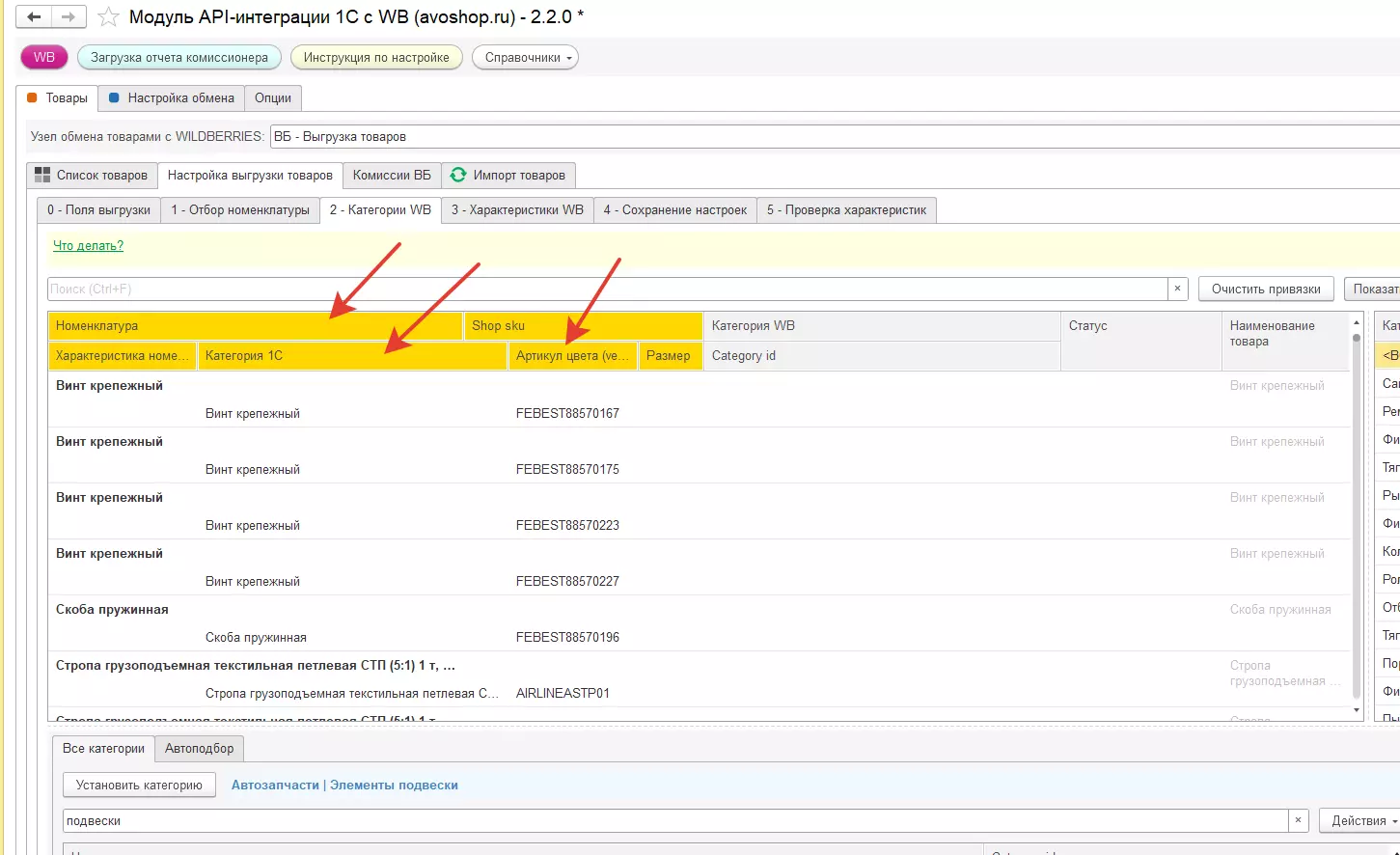This screenshot has width=1400, height=855.
Task: Open Инструкция по настройке
Action: 376,57
